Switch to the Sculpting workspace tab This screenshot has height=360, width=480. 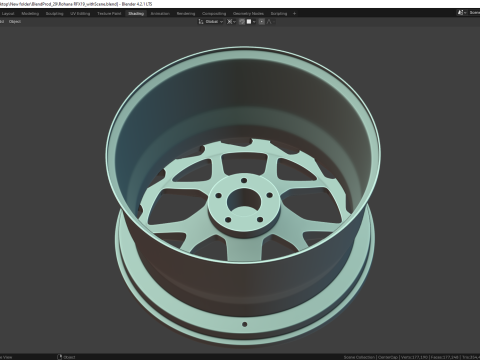[x=54, y=14]
